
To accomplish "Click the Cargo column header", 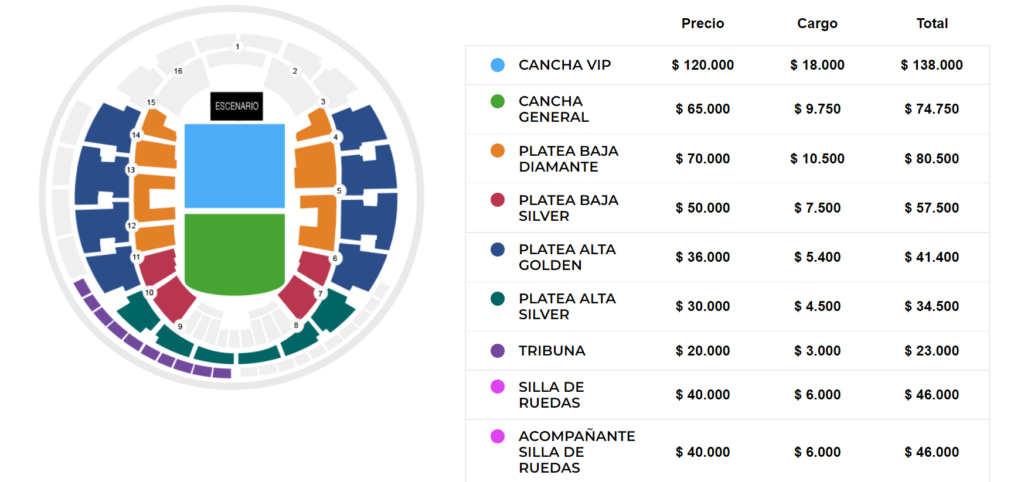I will (817, 23).
